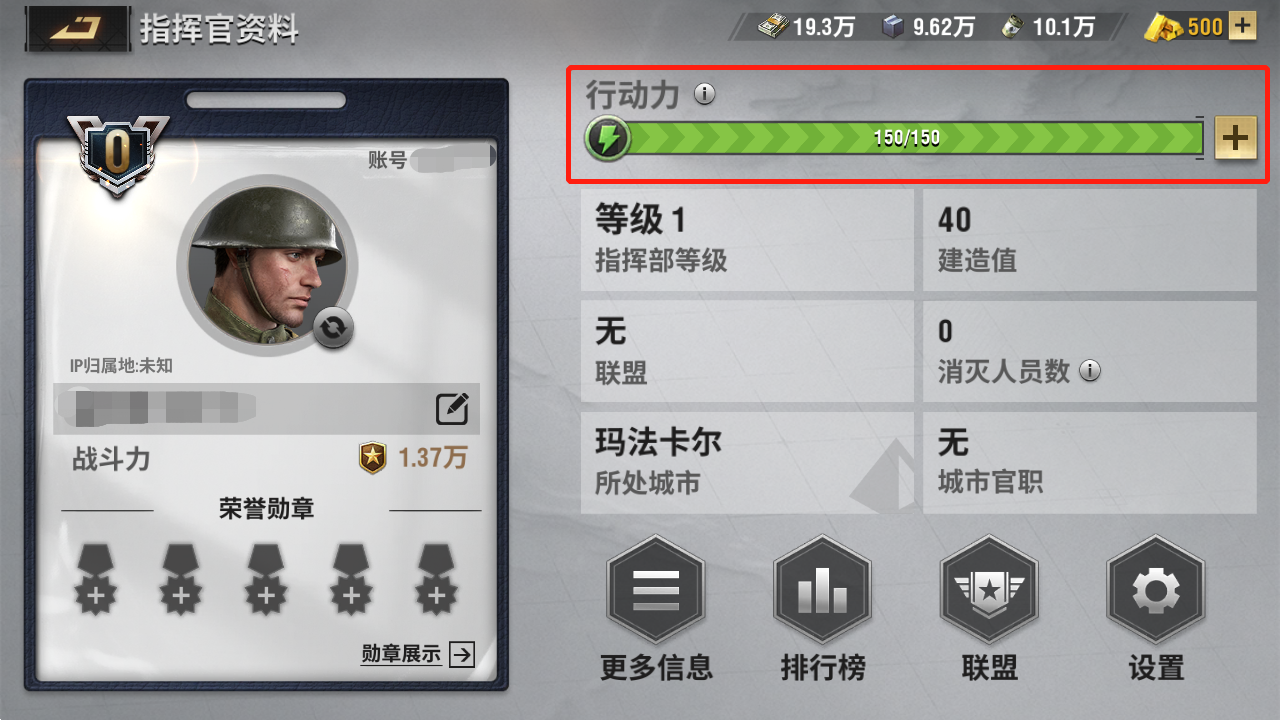Open 勋章展示 arrow link
Image resolution: width=1280 pixels, height=720 pixels.
(x=418, y=655)
